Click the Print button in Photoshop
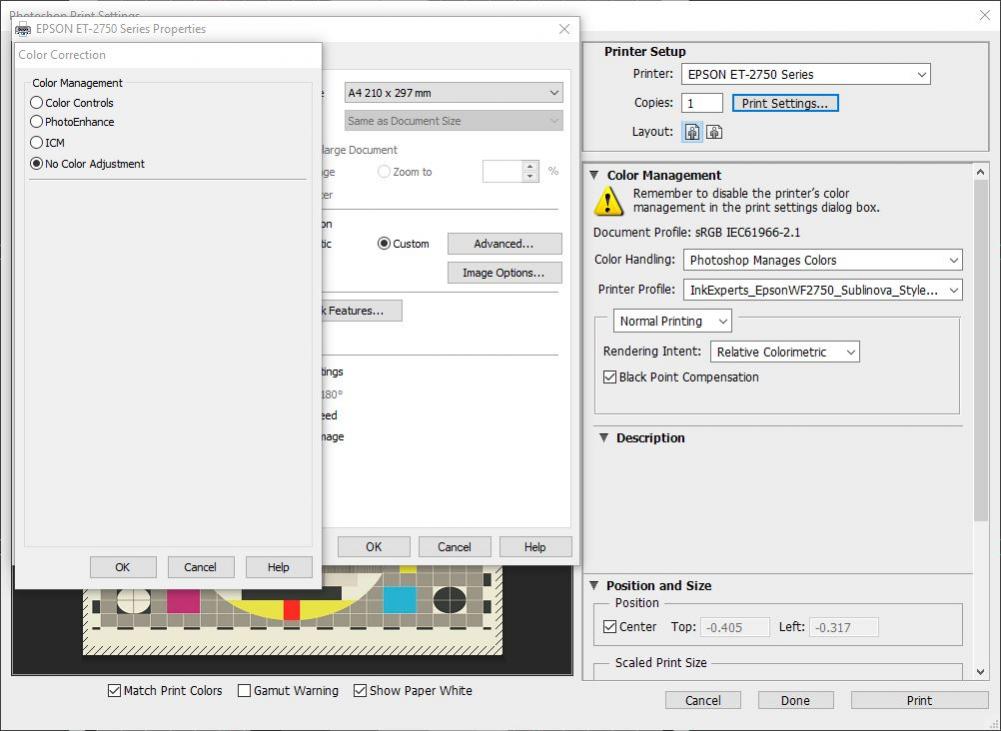Viewport: 1001px width, 731px height. pos(919,700)
